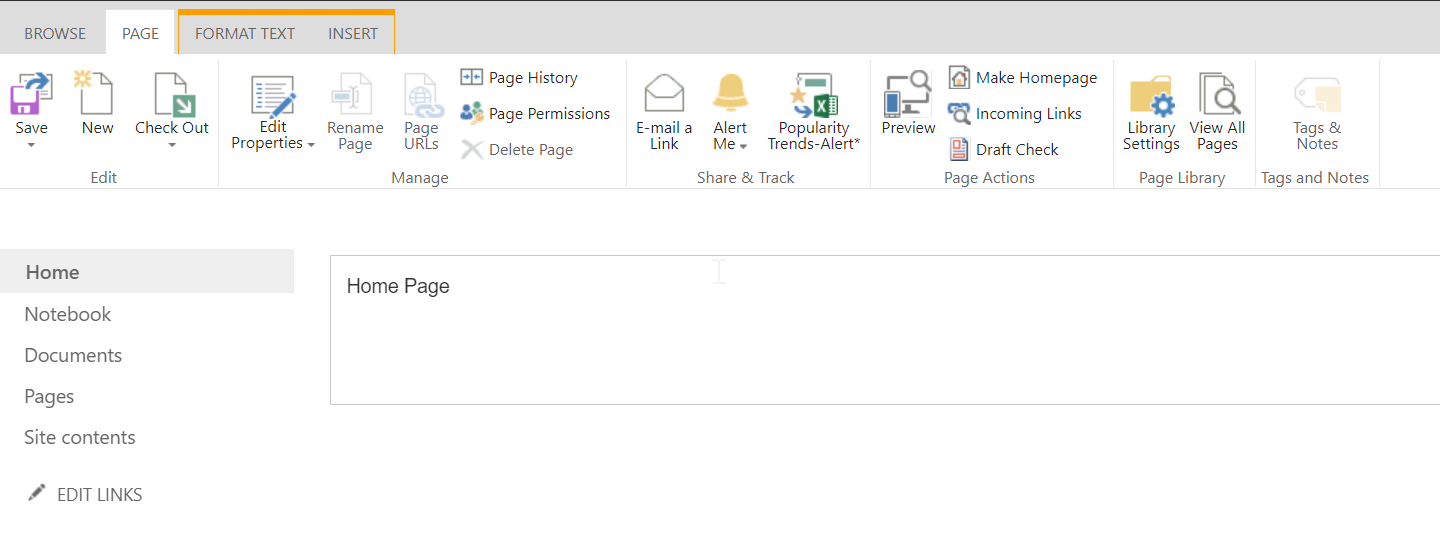Run the Draft Check action
The image size is (1440, 537).
click(x=1004, y=150)
